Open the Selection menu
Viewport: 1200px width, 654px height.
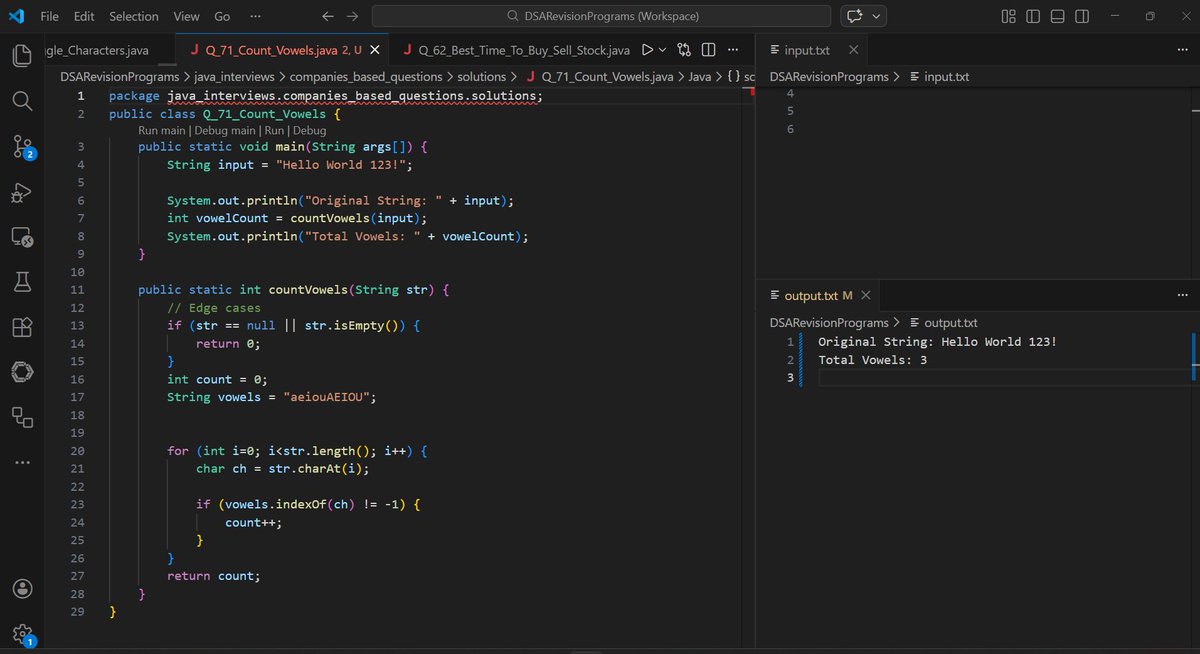pos(134,16)
